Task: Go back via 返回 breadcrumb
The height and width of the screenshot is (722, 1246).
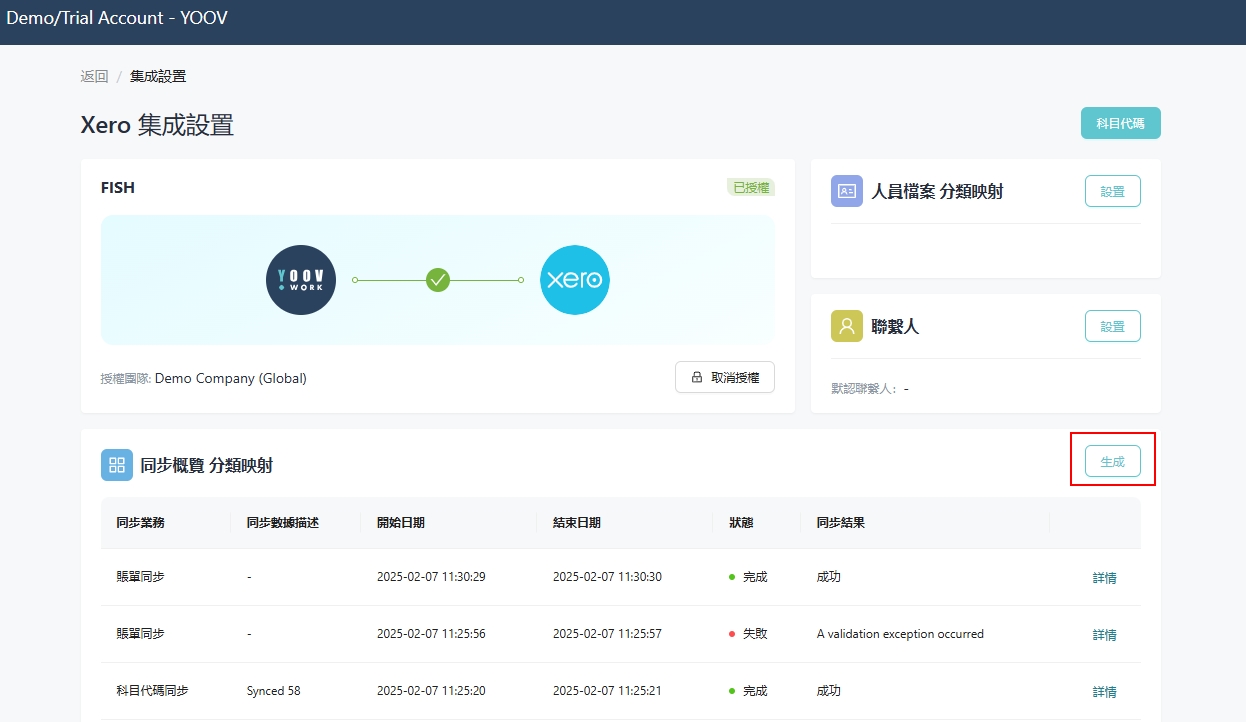Action: [x=94, y=76]
